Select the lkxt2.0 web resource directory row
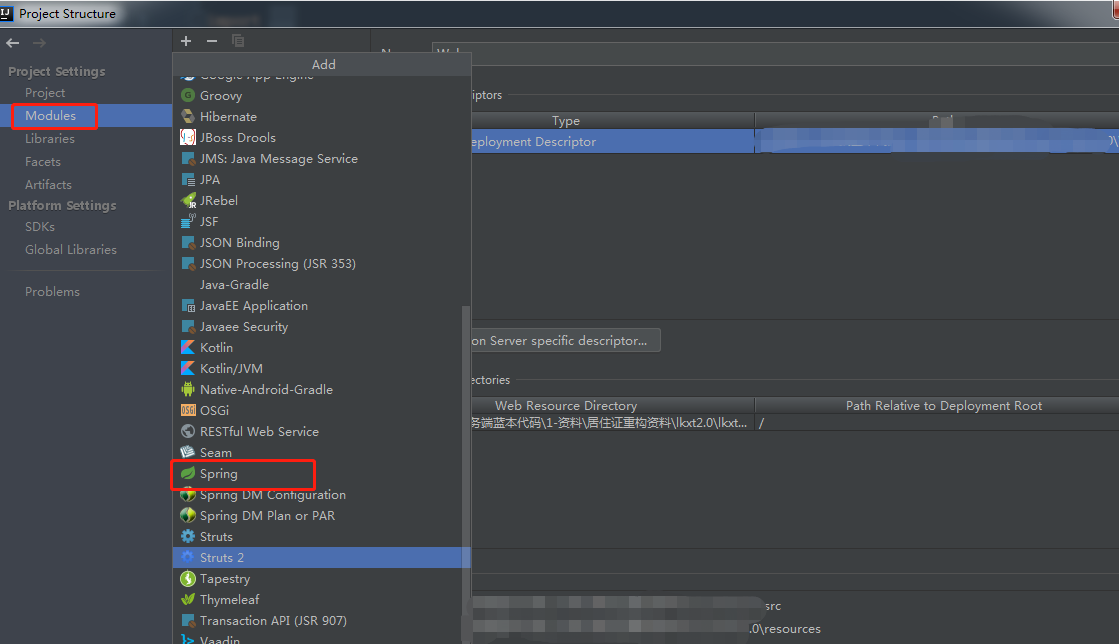This screenshot has height=644, width=1119. tap(794, 423)
